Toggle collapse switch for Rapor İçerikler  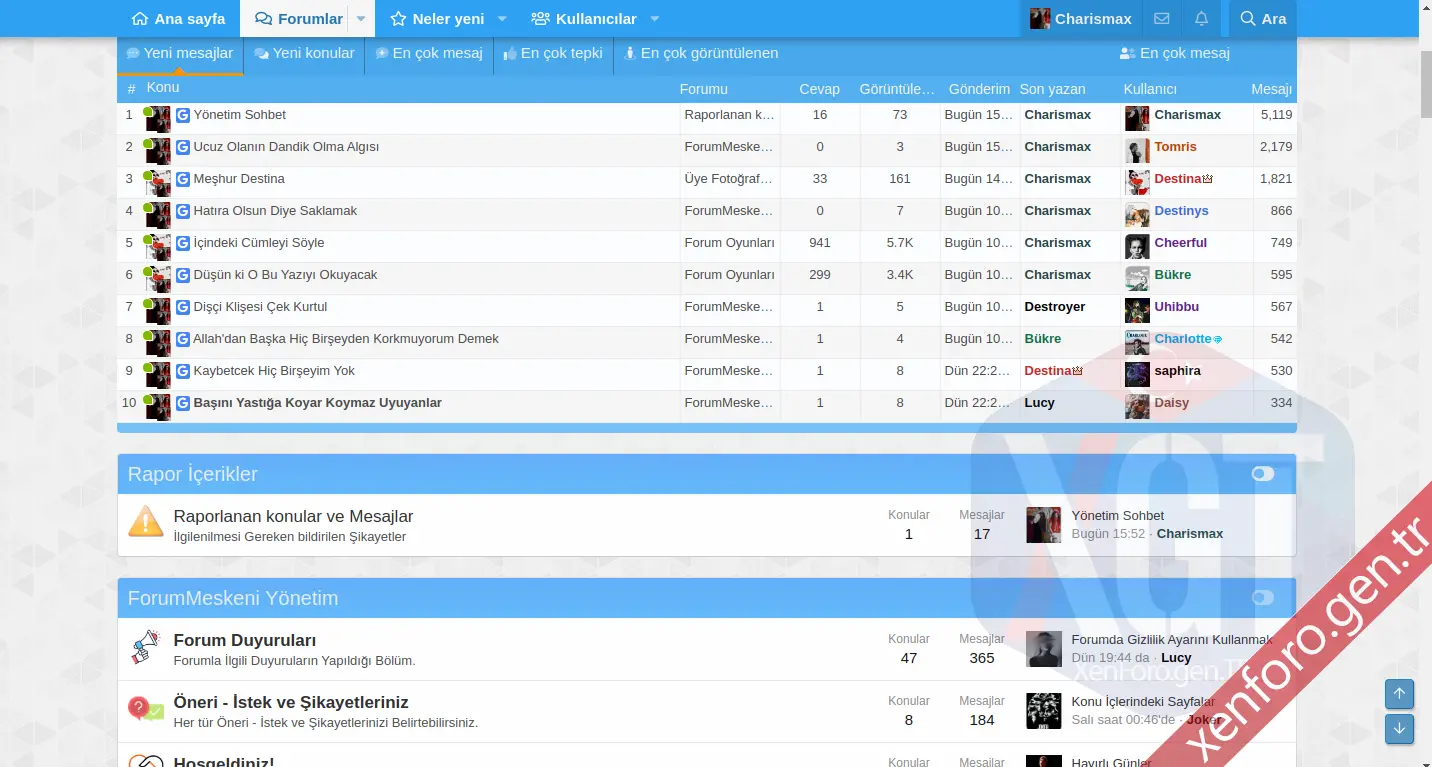[1263, 474]
